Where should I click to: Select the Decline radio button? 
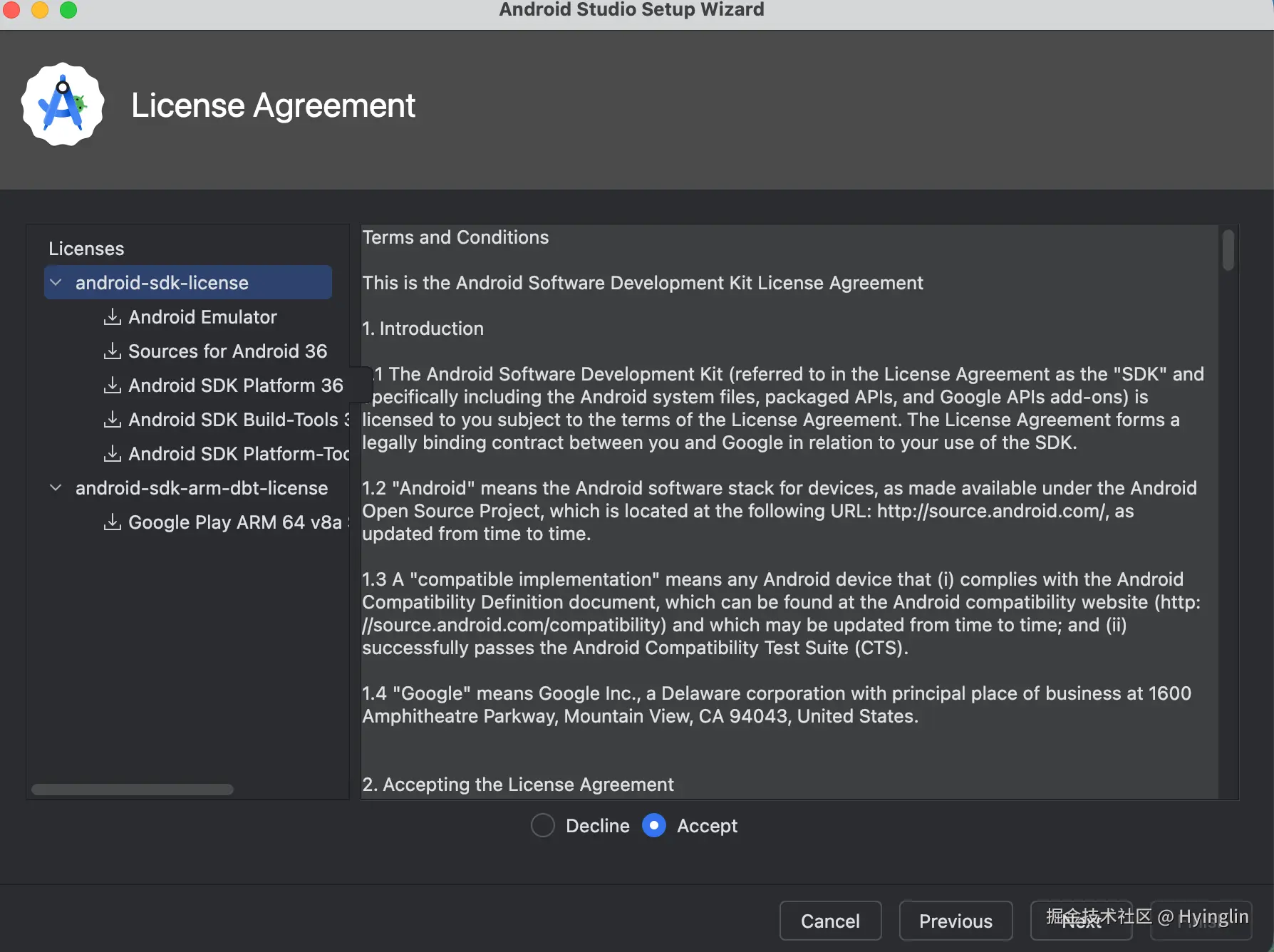click(543, 825)
